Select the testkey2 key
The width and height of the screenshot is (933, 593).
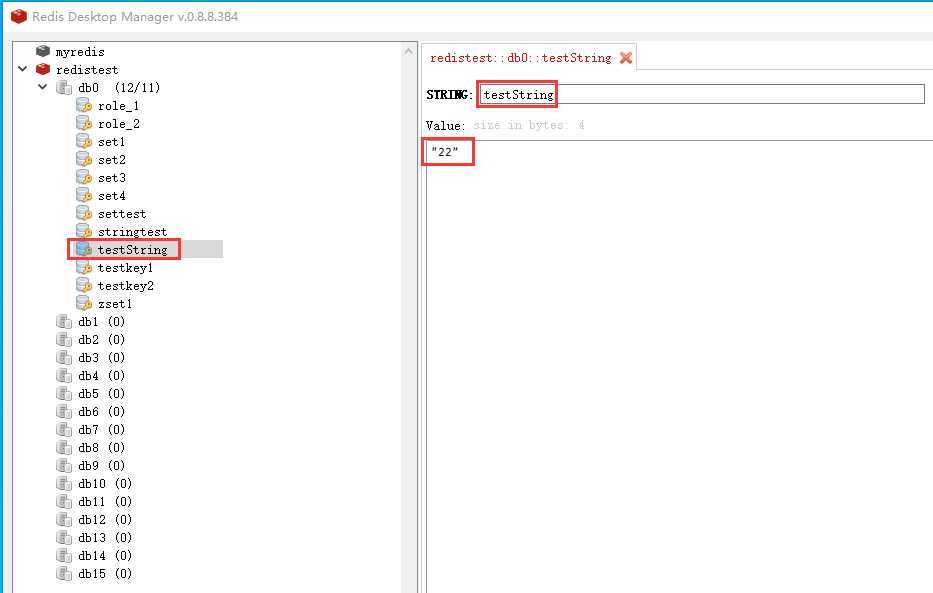point(125,285)
